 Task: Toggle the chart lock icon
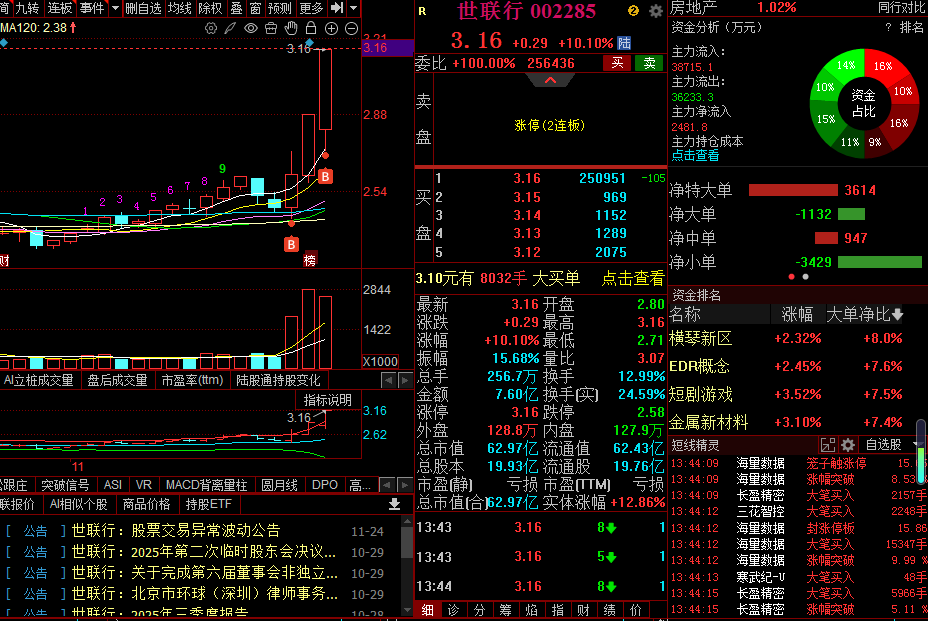(x=311, y=28)
